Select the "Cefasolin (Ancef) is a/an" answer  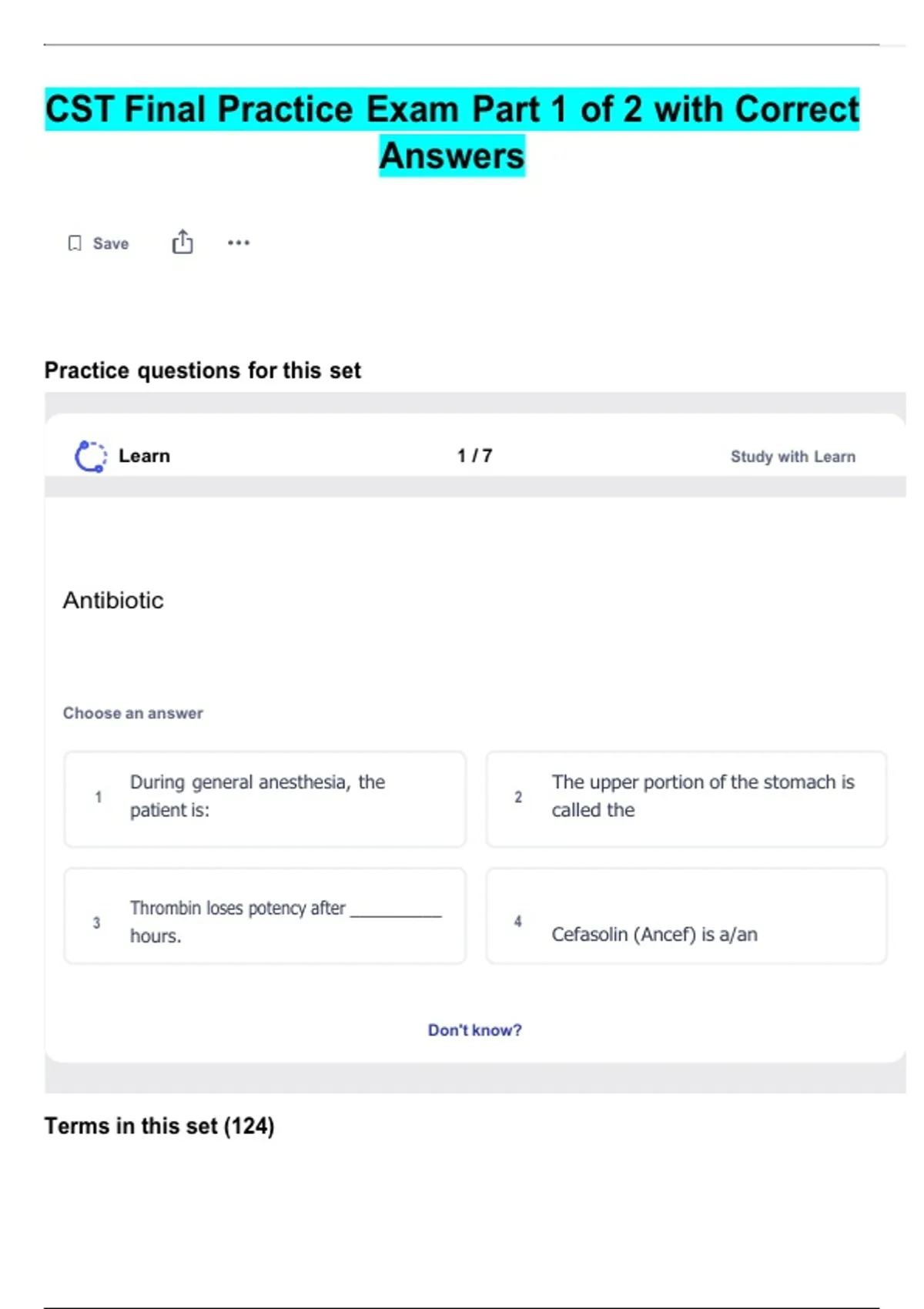click(686, 916)
